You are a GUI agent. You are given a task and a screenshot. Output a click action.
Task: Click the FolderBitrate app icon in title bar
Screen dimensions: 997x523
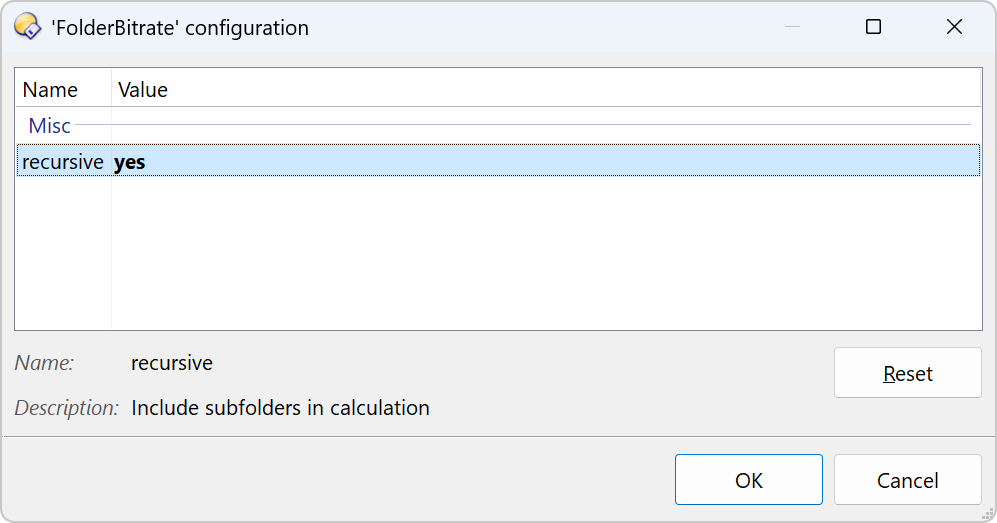pos(27,27)
